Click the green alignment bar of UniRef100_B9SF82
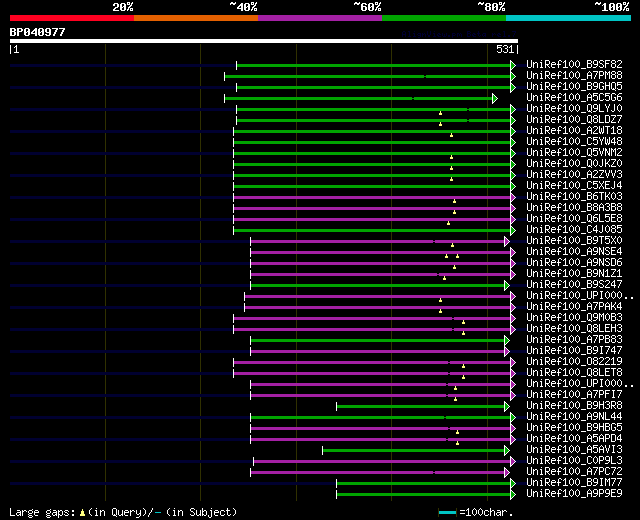 [373, 65]
